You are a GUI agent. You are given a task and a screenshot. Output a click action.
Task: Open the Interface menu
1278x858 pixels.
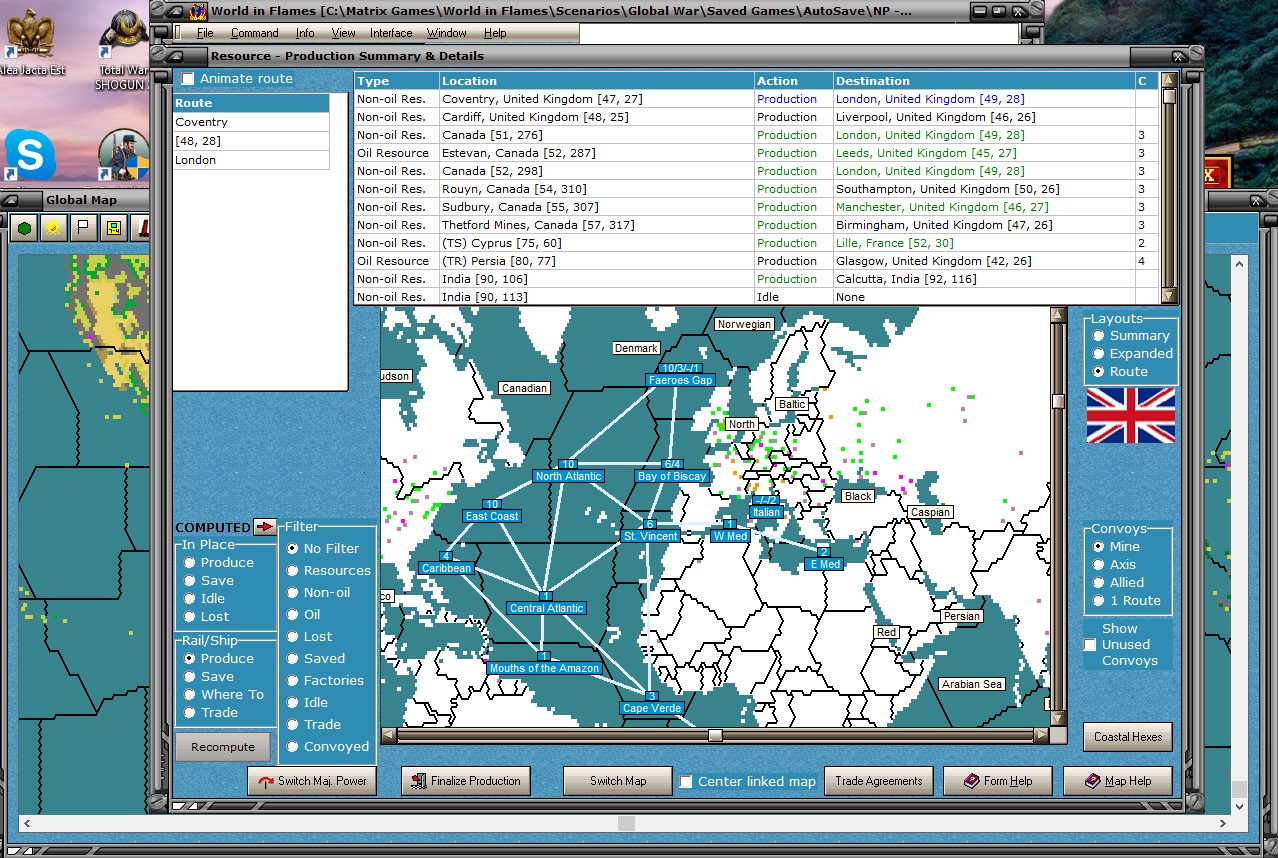point(390,33)
